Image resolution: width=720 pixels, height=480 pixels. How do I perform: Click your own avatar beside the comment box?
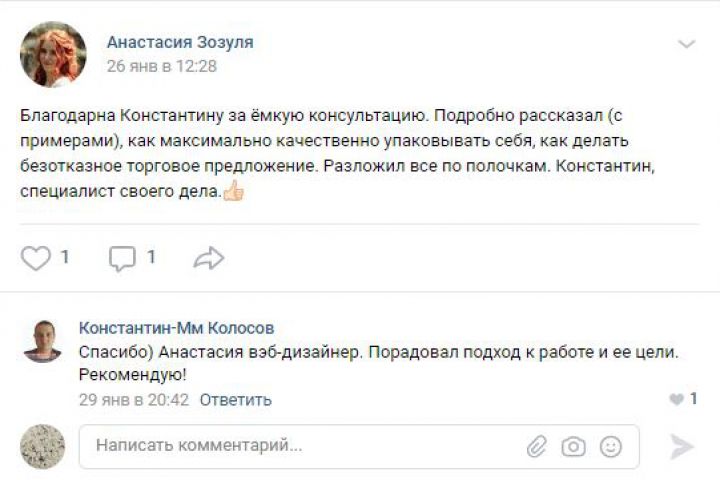point(42,446)
